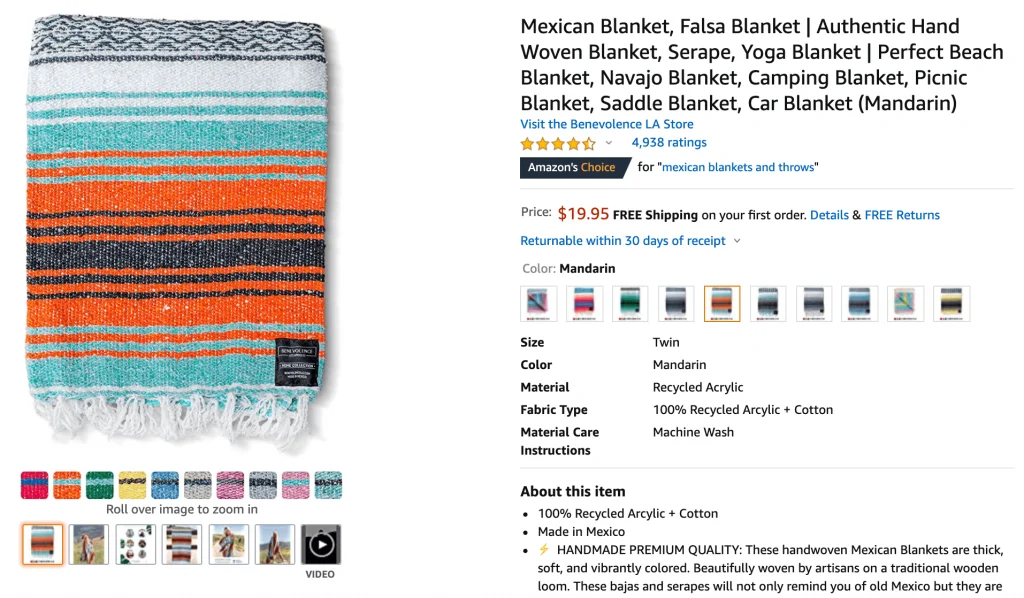The height and width of the screenshot is (598, 1024).
Task: Select the currently highlighted Mandarin color option
Action: [722, 304]
